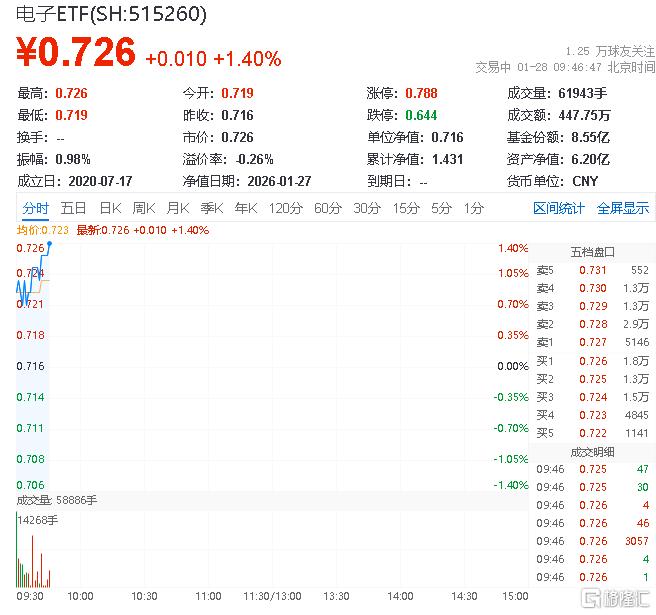
Task: Click 成交额 value 447.75万
Action: [584, 115]
